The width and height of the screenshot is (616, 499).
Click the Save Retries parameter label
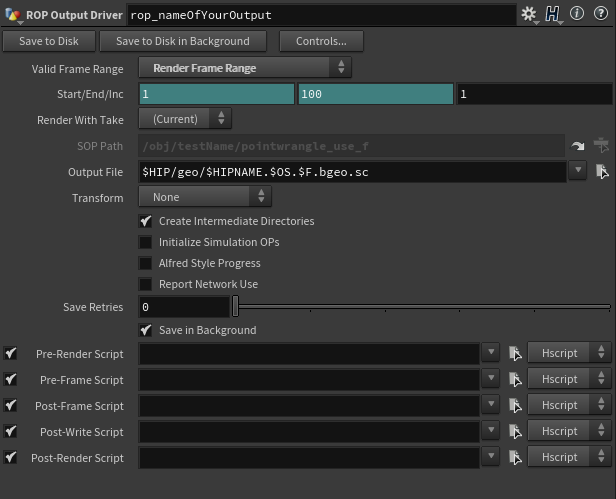(93, 307)
